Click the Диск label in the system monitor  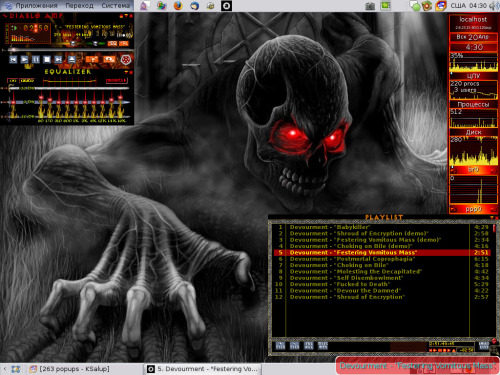point(473,132)
